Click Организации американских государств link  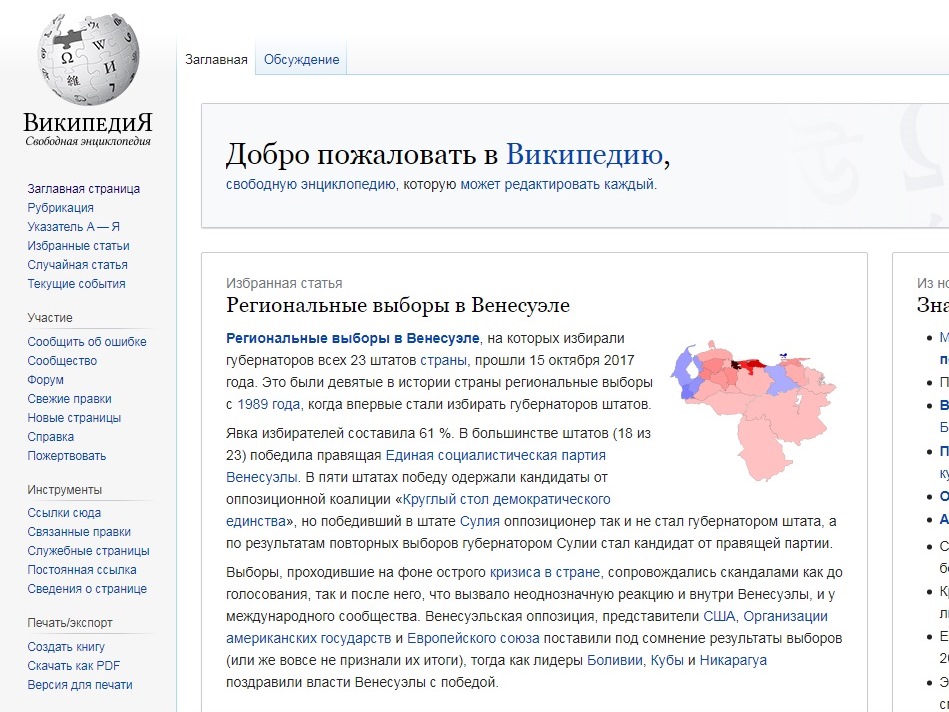click(527, 627)
